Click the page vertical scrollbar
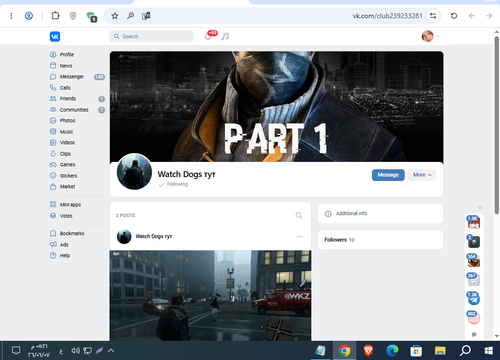Image resolution: width=500 pixels, height=360 pixels. [497, 125]
